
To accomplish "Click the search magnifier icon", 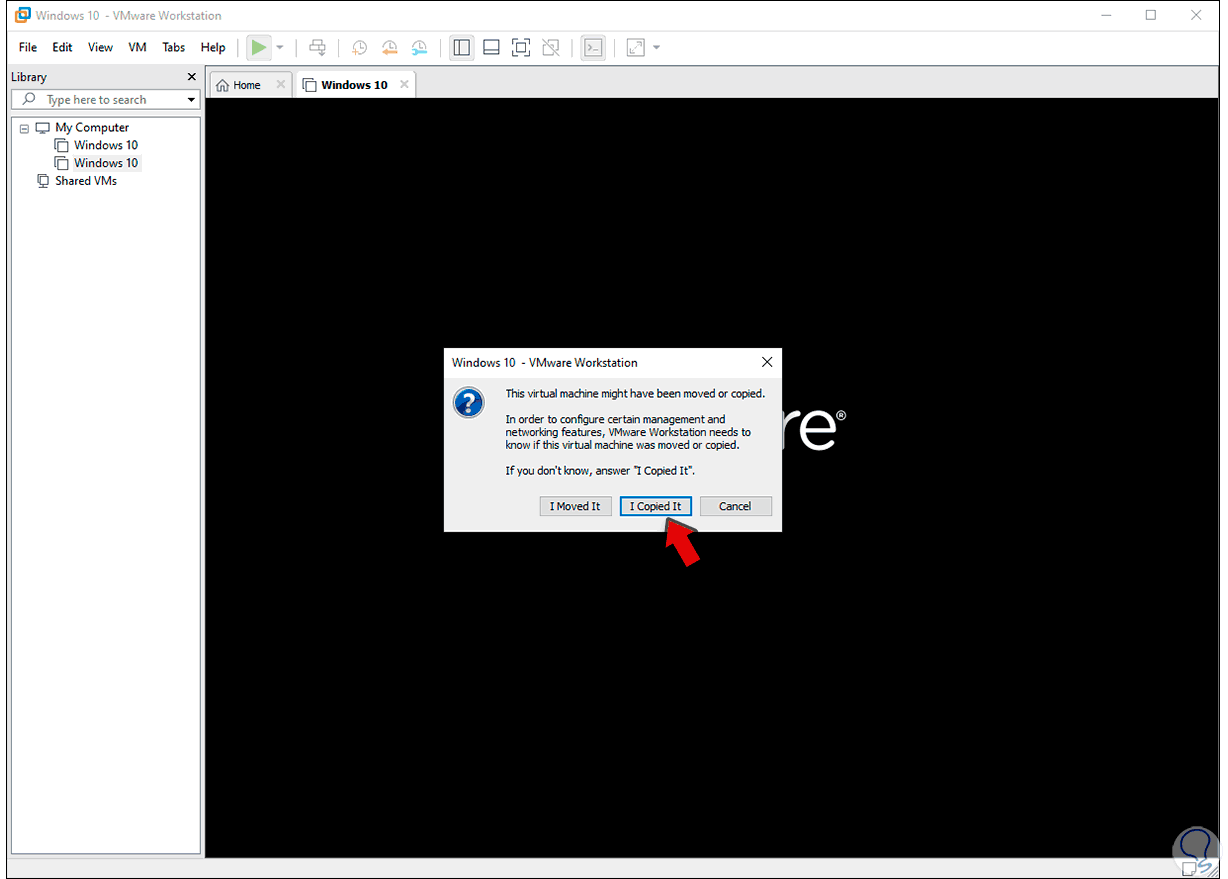I will pos(29,100).
